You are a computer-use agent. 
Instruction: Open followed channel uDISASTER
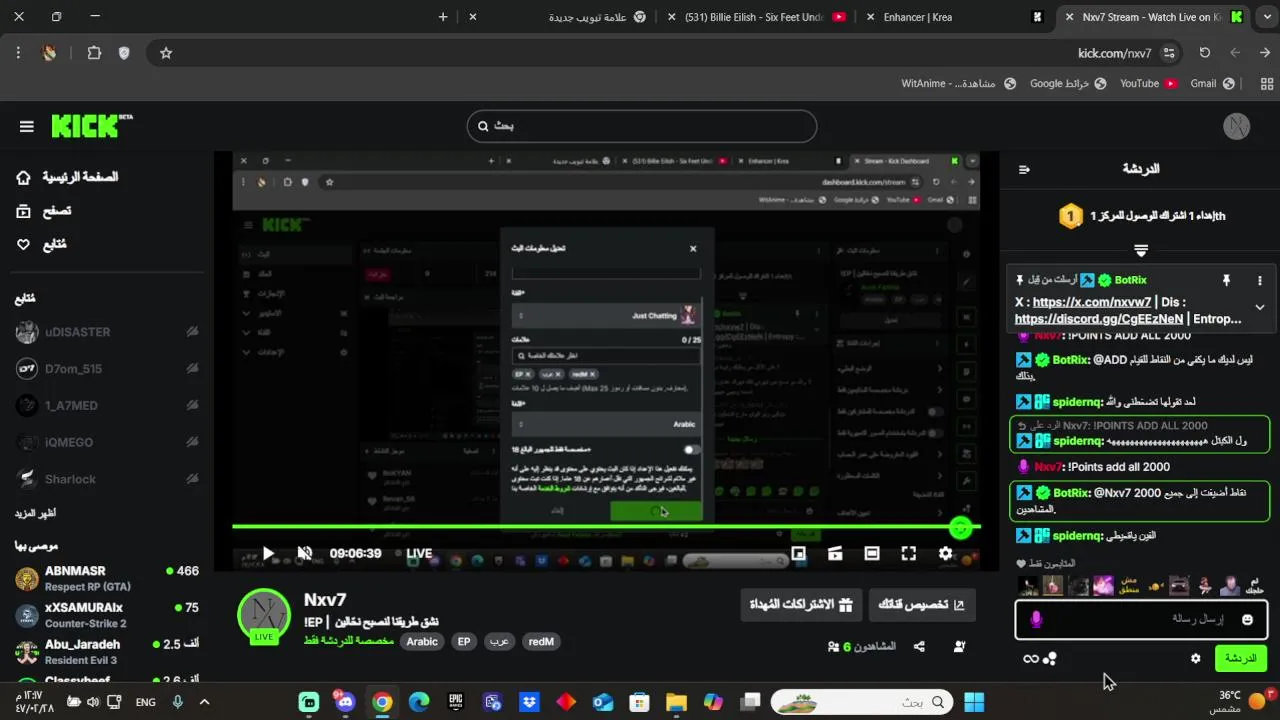tap(106, 332)
